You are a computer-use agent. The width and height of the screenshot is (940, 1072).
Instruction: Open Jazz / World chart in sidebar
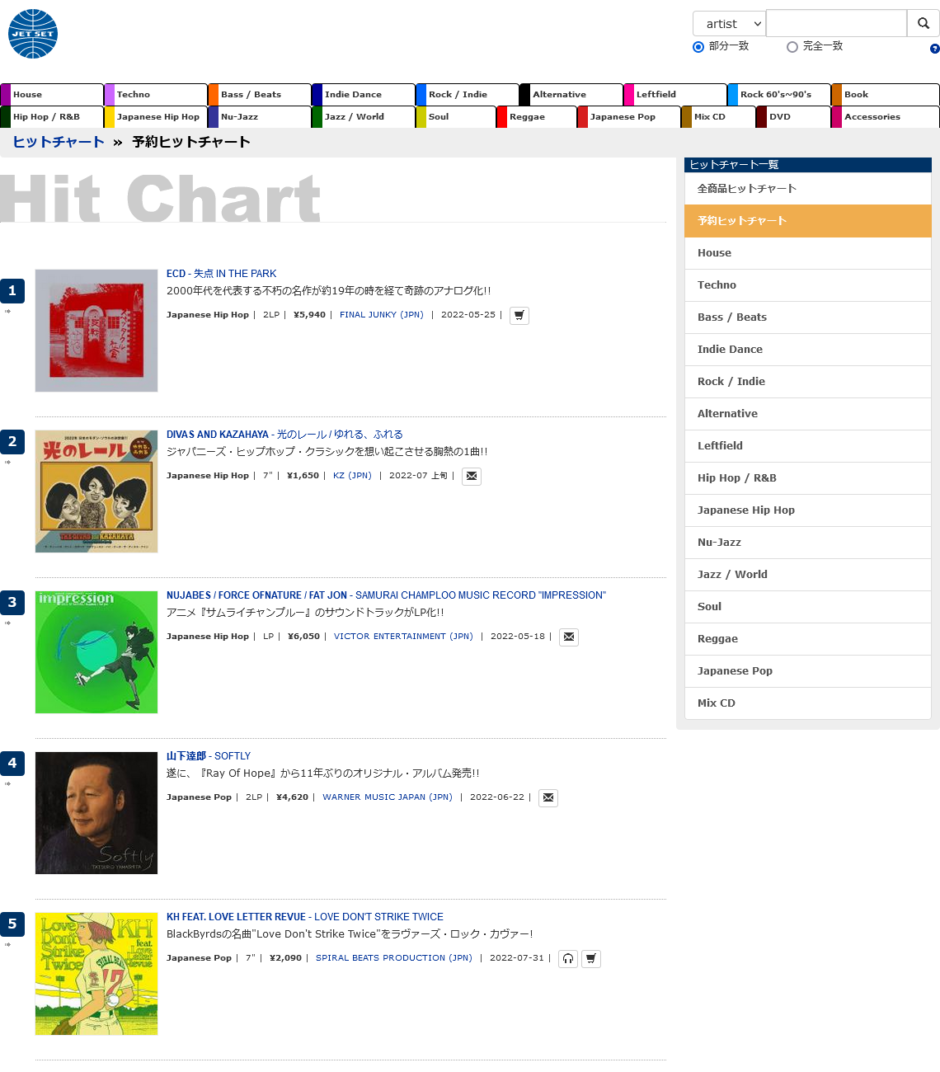807,574
